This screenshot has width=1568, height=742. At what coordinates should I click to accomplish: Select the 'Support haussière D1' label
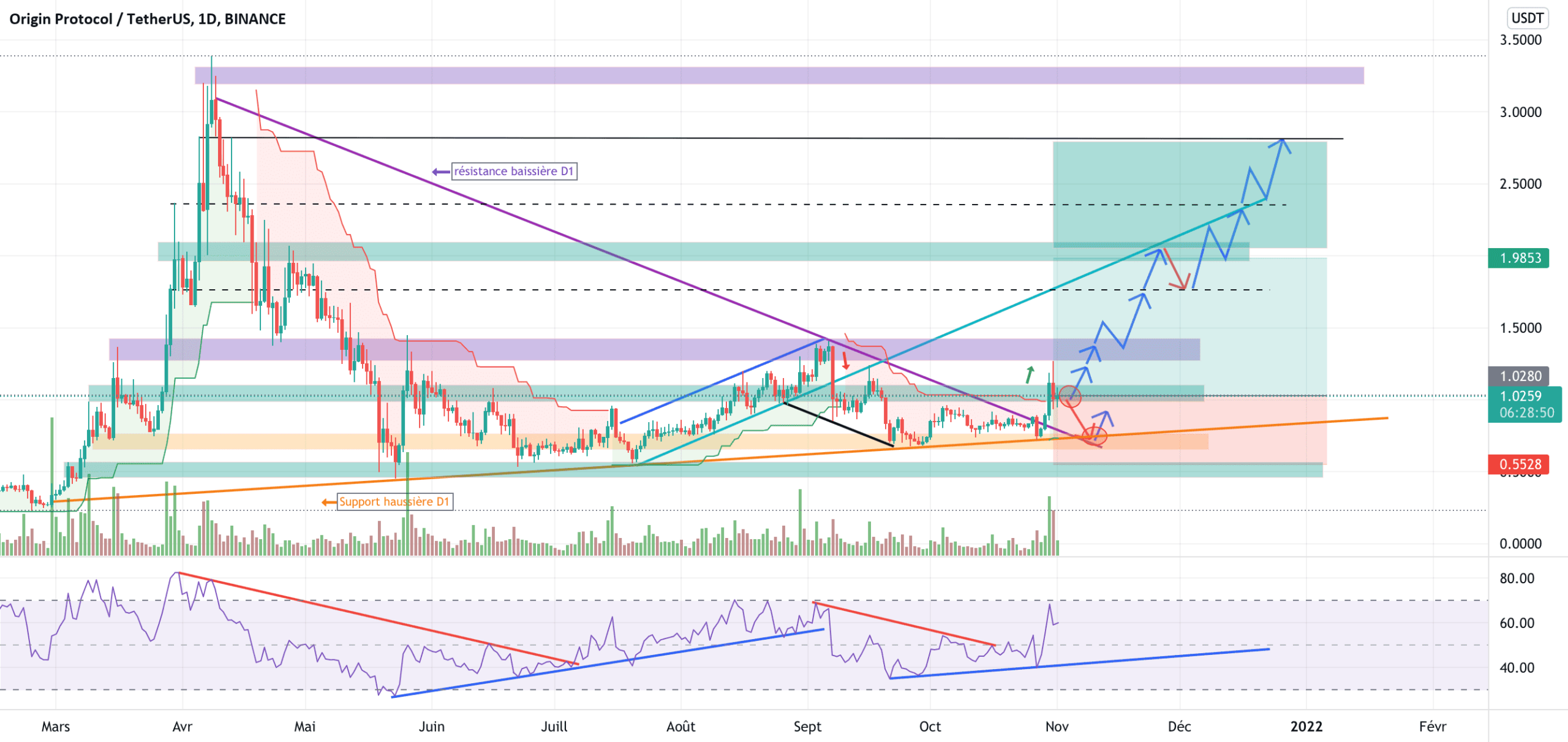coord(394,502)
